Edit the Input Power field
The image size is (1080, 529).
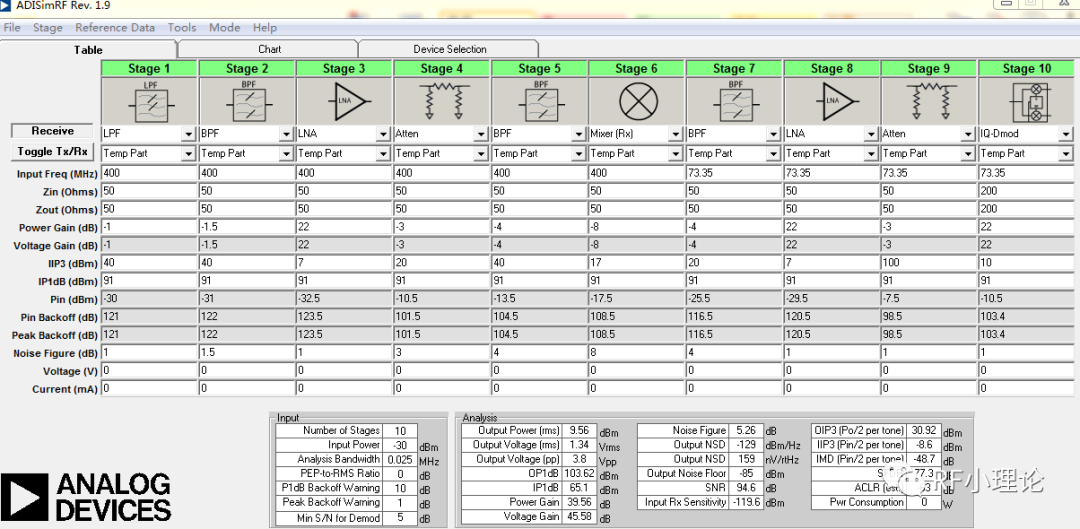pyautogui.click(x=399, y=445)
